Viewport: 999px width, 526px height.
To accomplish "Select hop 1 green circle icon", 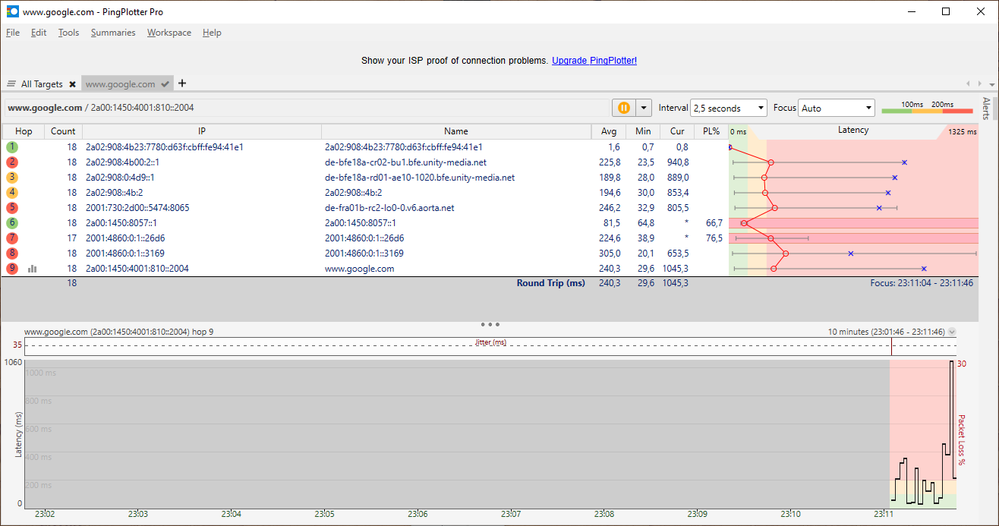I will [12, 147].
